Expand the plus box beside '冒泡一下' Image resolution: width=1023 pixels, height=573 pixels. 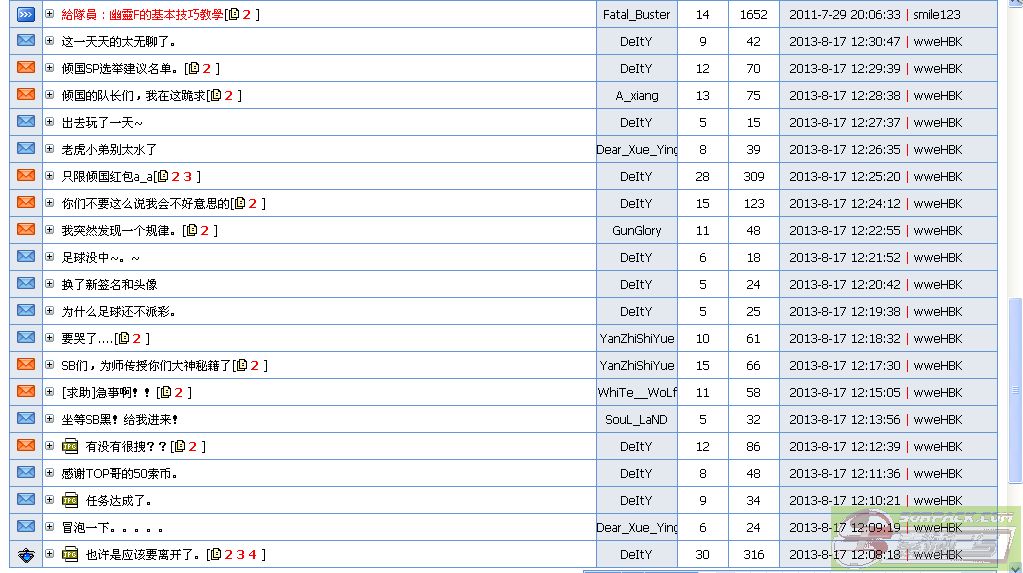click(x=50, y=527)
